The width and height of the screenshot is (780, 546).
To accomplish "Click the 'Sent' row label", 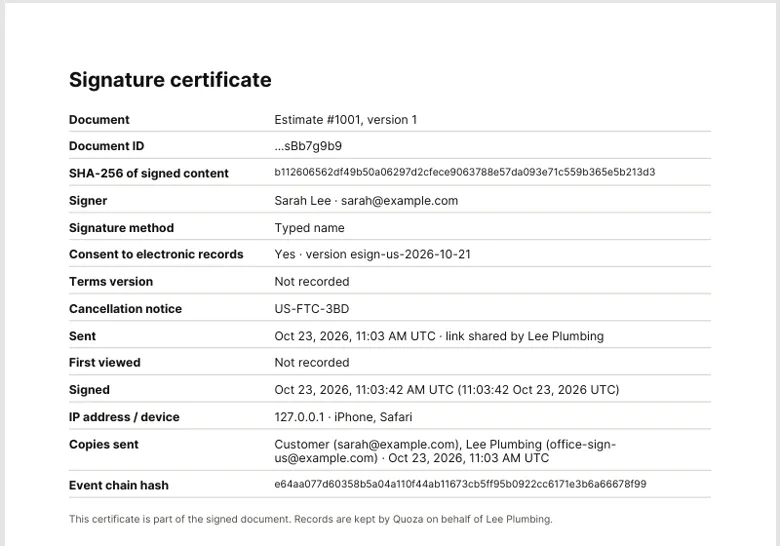I will point(82,336).
